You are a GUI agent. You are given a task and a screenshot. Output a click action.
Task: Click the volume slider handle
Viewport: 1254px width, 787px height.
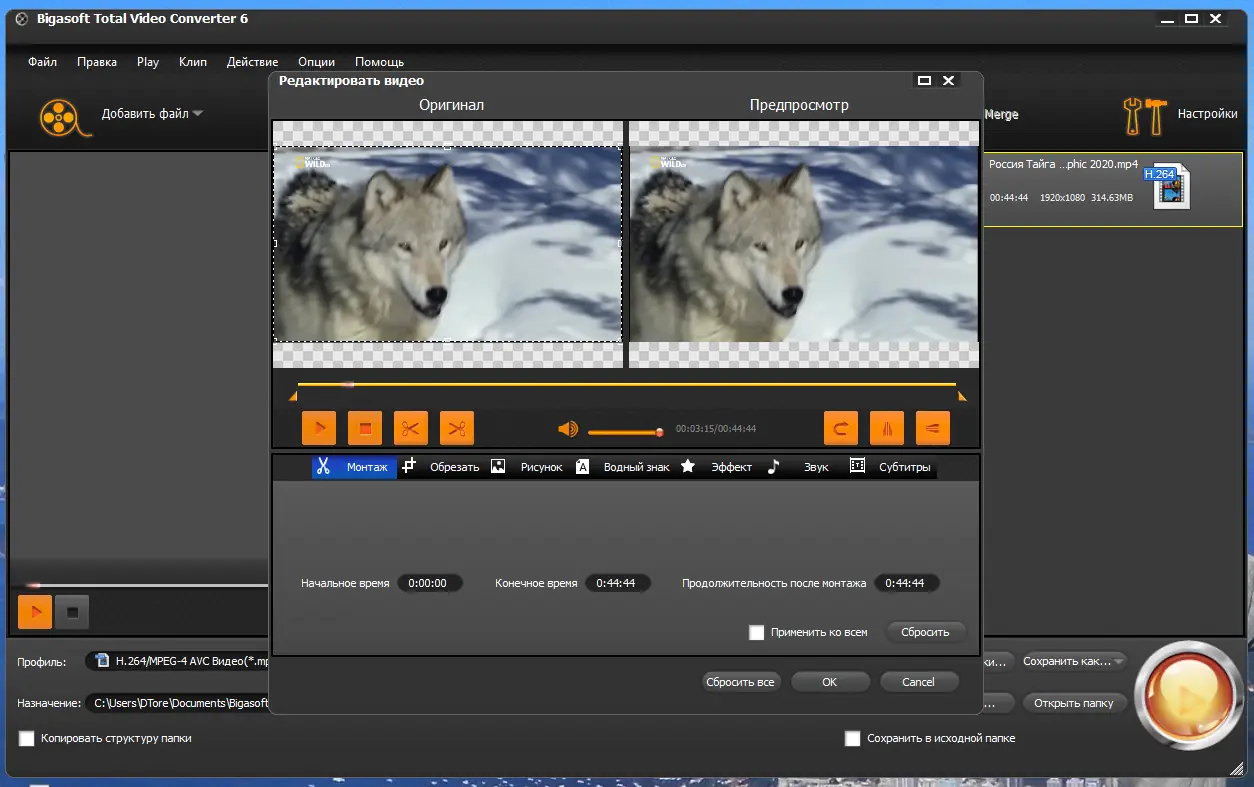click(x=659, y=432)
